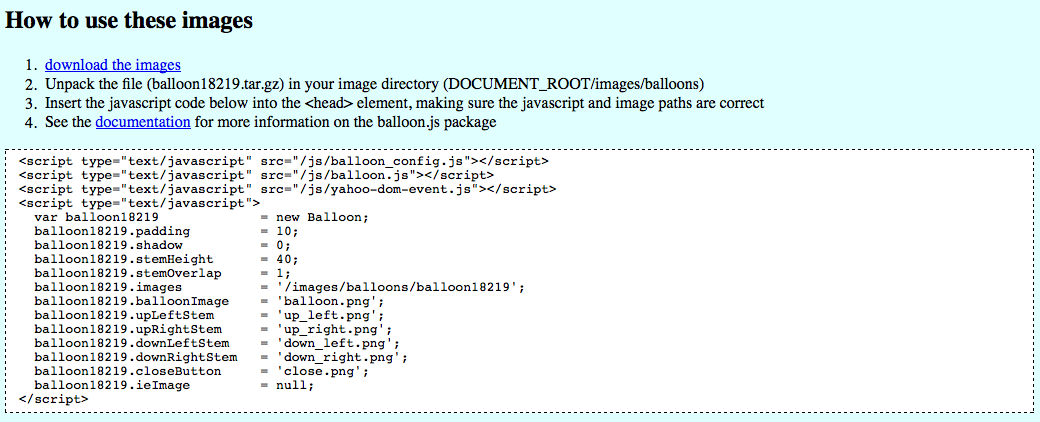Click the 'var balloon18219 = new Balloon;' line
Screen dimensions: 1040x422
pos(202,217)
